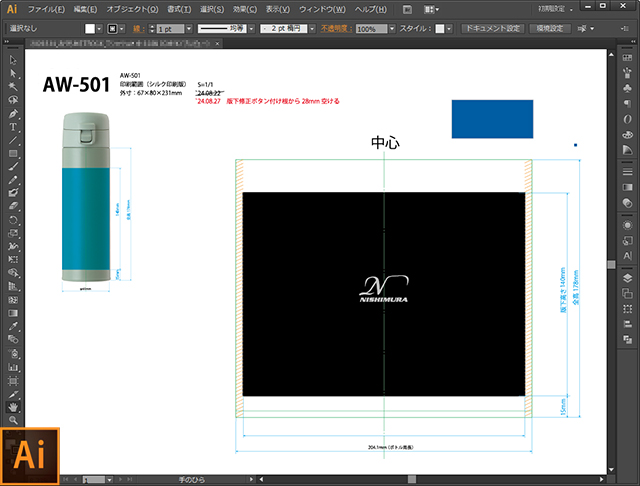The height and width of the screenshot is (486, 640).
Task: Click the 環境設定 button
Action: coord(549,29)
